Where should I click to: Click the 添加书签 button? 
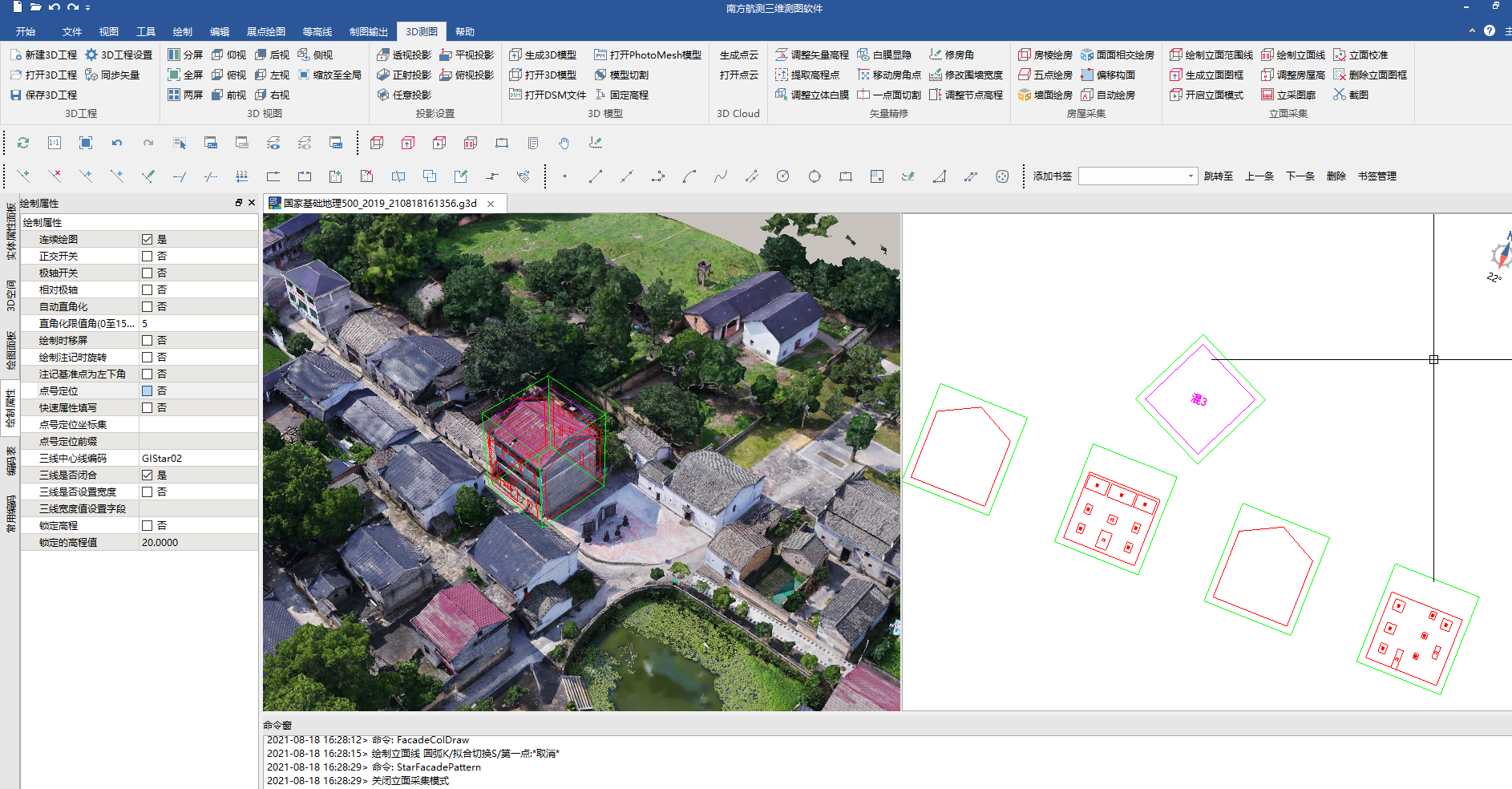1052,176
